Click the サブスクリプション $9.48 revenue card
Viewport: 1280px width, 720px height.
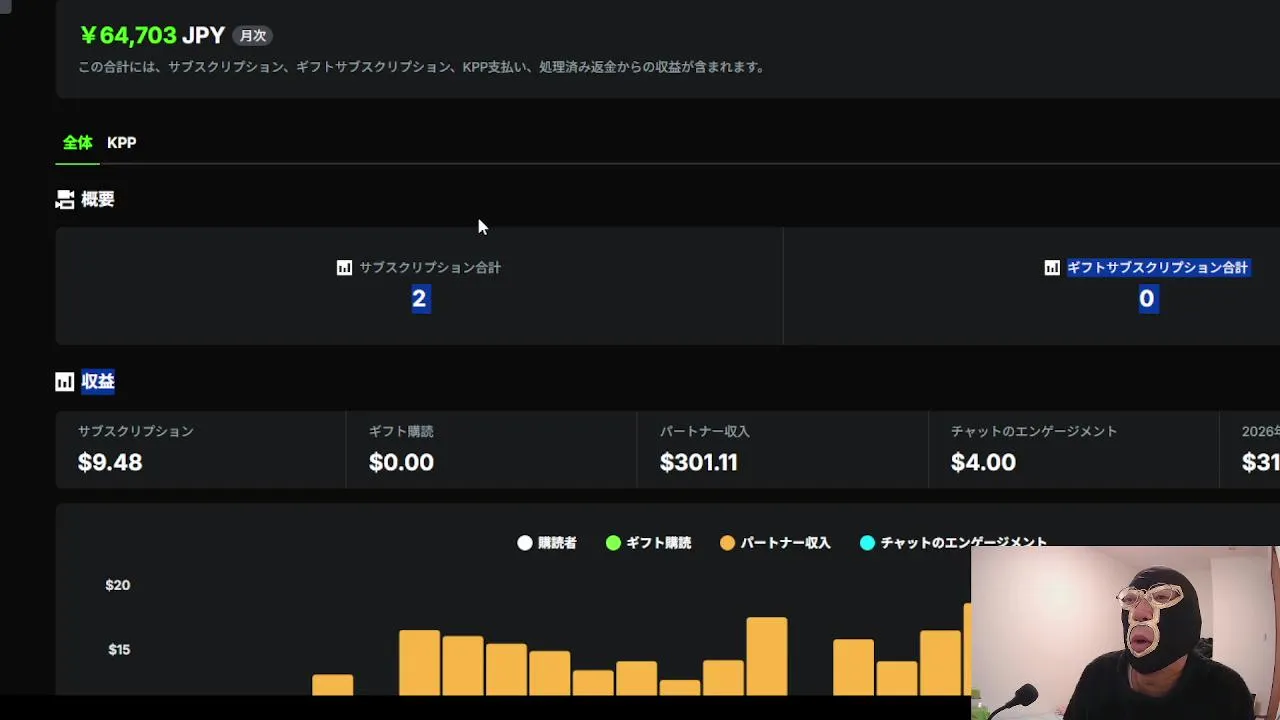201,449
